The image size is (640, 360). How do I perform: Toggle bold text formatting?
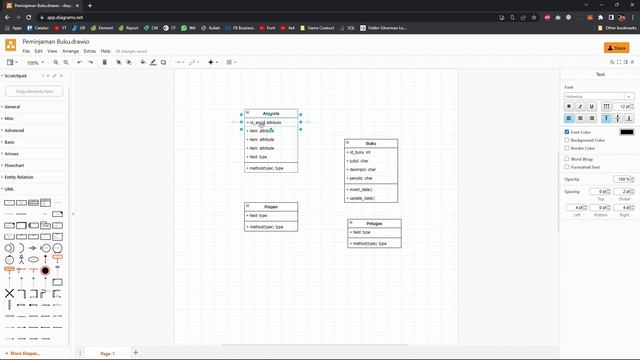(569, 107)
